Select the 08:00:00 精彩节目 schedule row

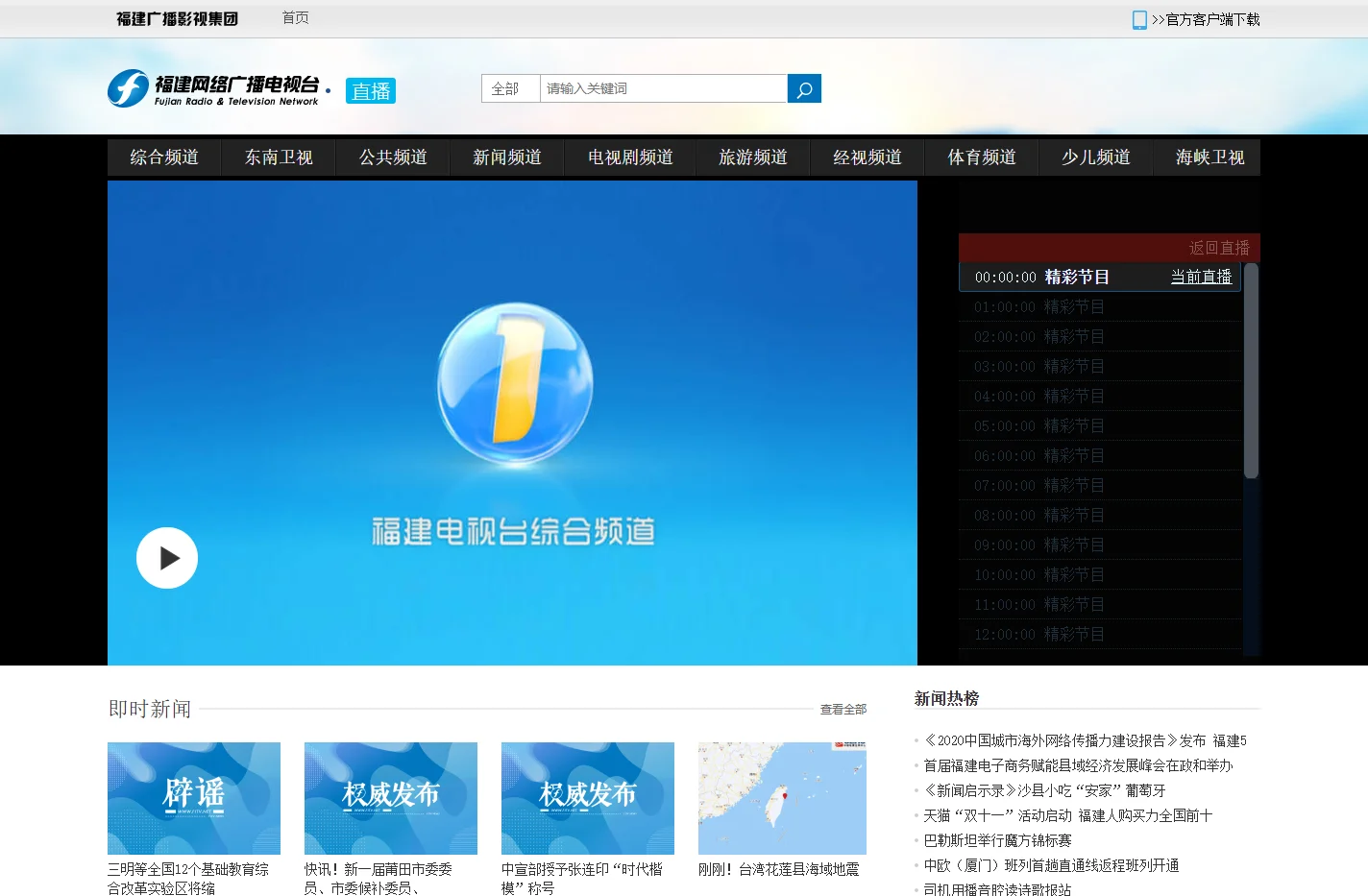[1100, 516]
